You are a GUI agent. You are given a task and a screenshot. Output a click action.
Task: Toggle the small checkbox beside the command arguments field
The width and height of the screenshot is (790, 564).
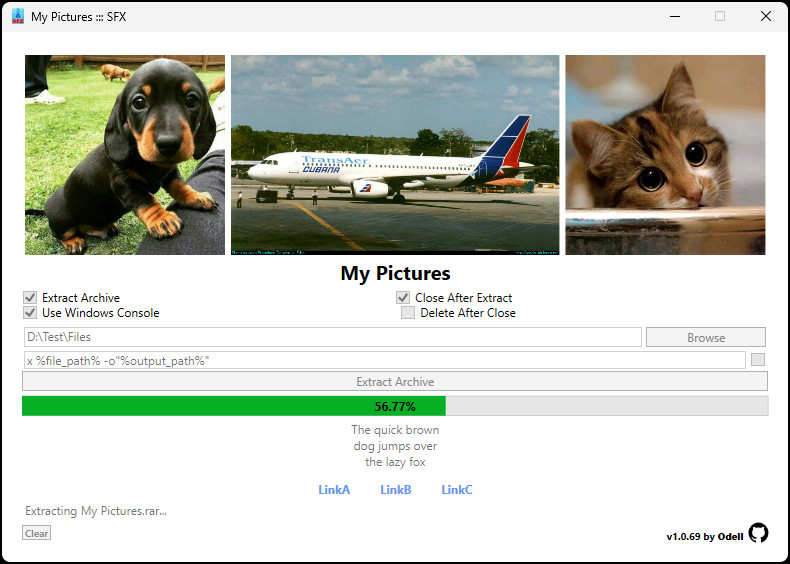758,359
